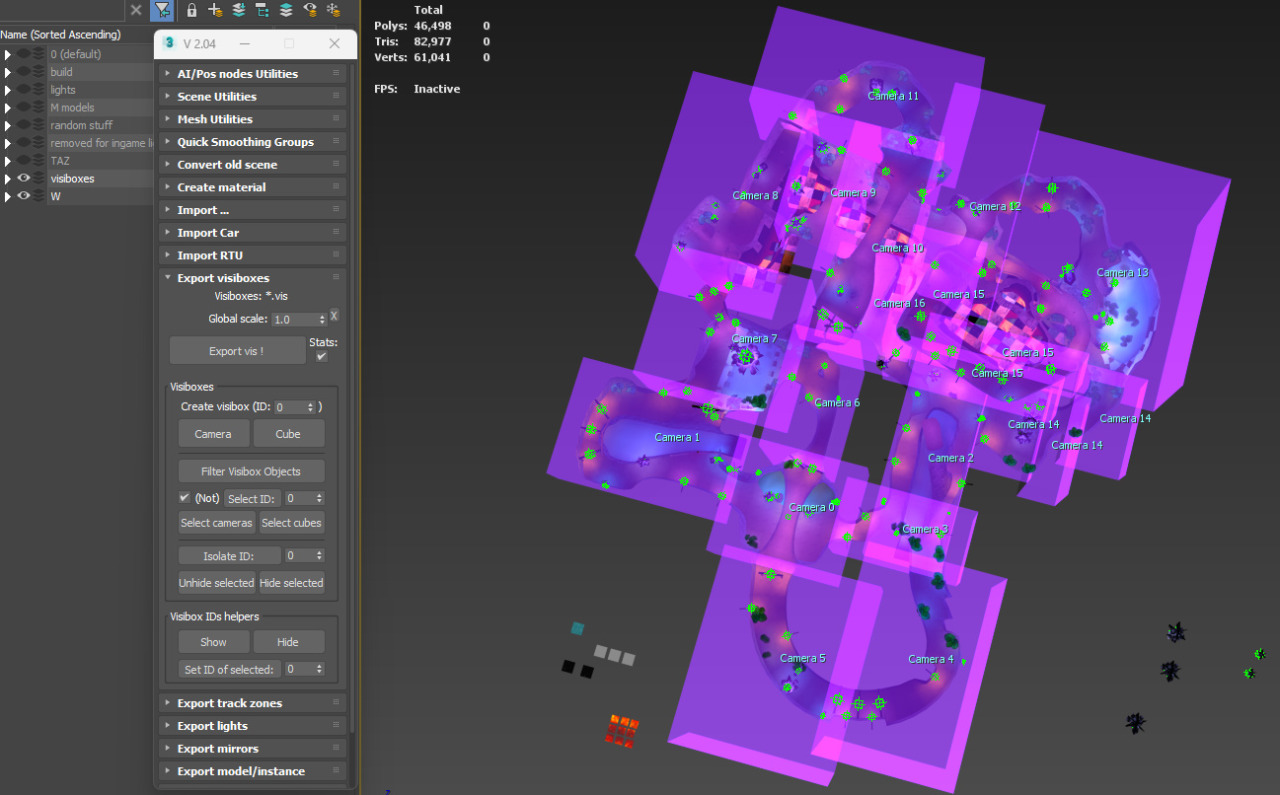
Task: Clear the layer search field with X
Action: [136, 10]
